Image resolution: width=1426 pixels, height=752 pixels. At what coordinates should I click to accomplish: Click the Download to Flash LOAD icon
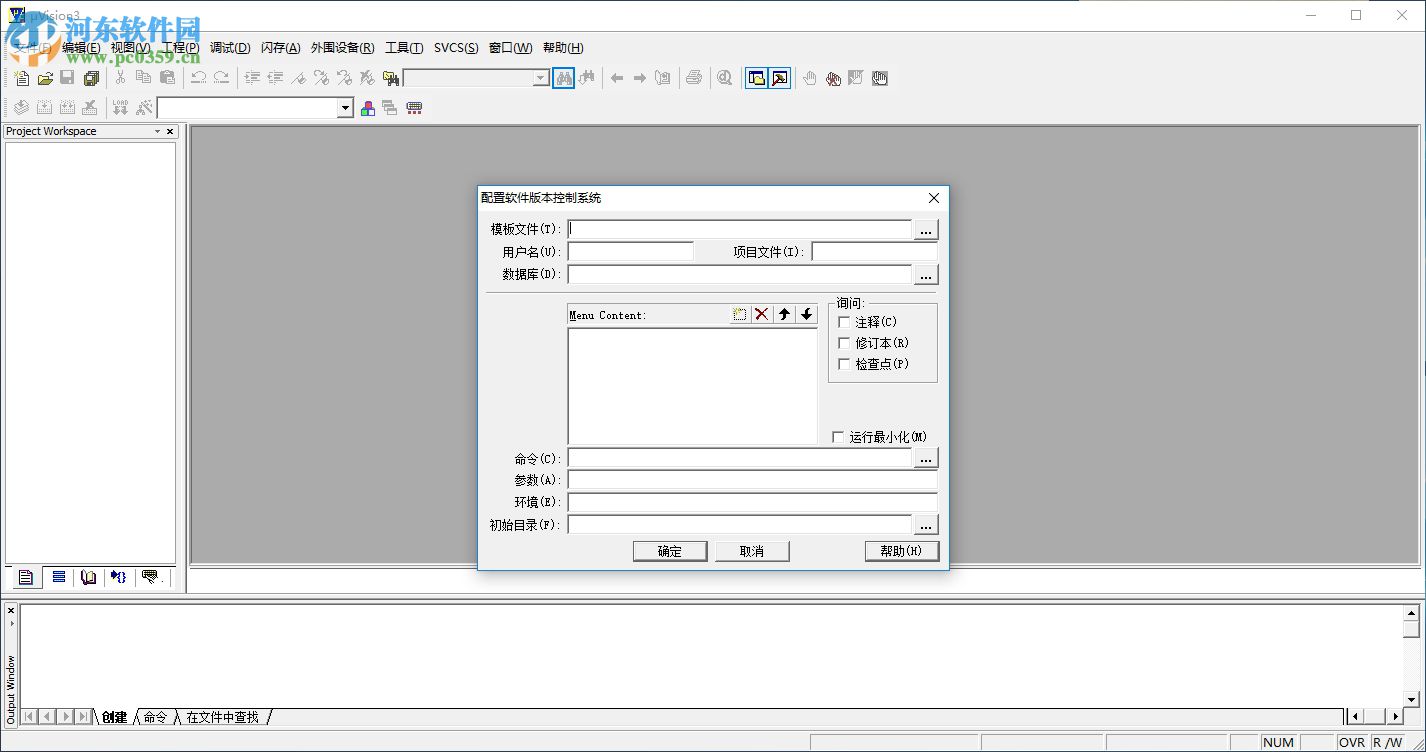point(120,107)
